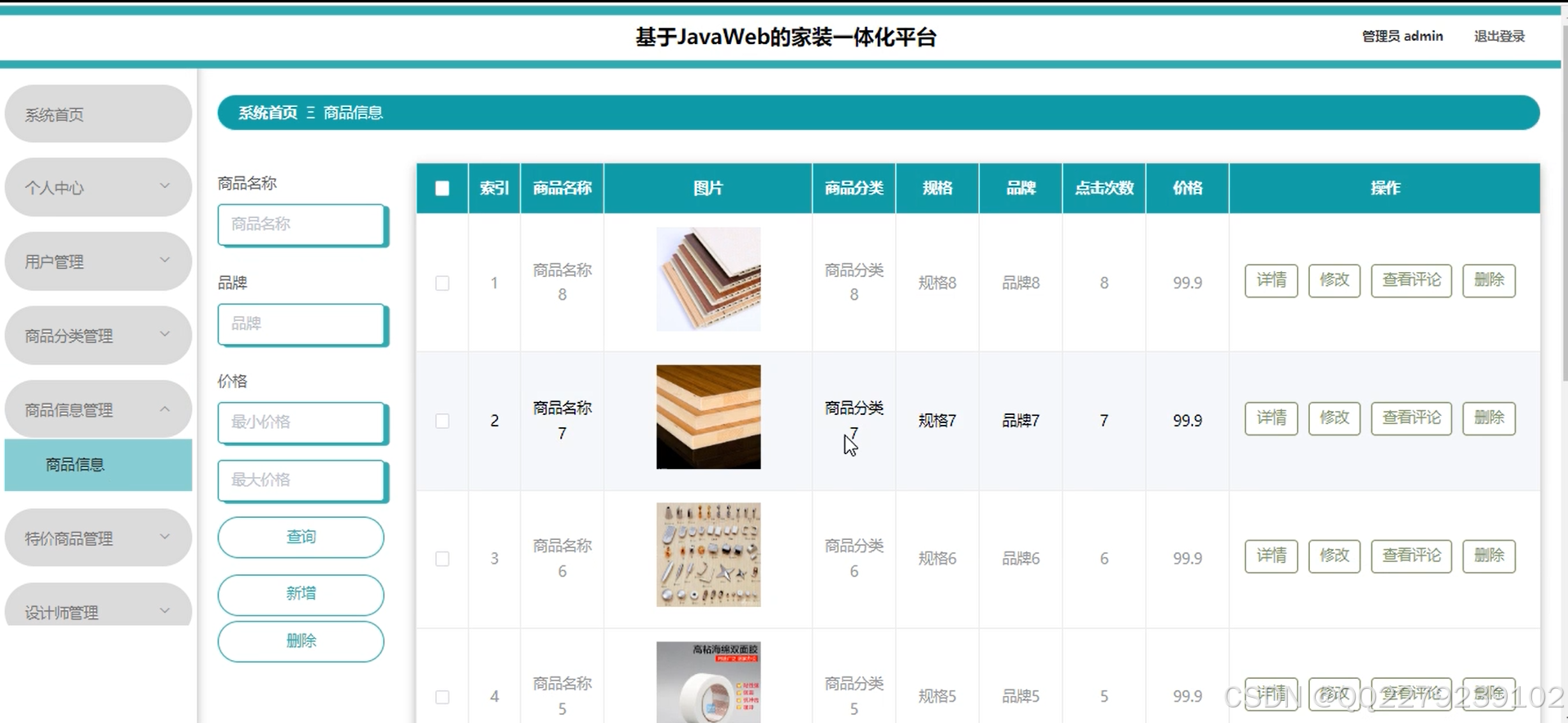This screenshot has height=723, width=1568.
Task: Open 系统首页 in the sidebar
Action: pyautogui.click(x=98, y=114)
